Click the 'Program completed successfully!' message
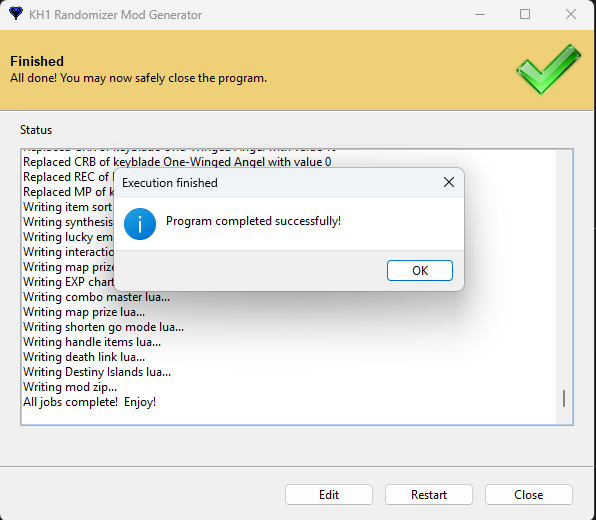Screen dimensions: 596x520 254,221
